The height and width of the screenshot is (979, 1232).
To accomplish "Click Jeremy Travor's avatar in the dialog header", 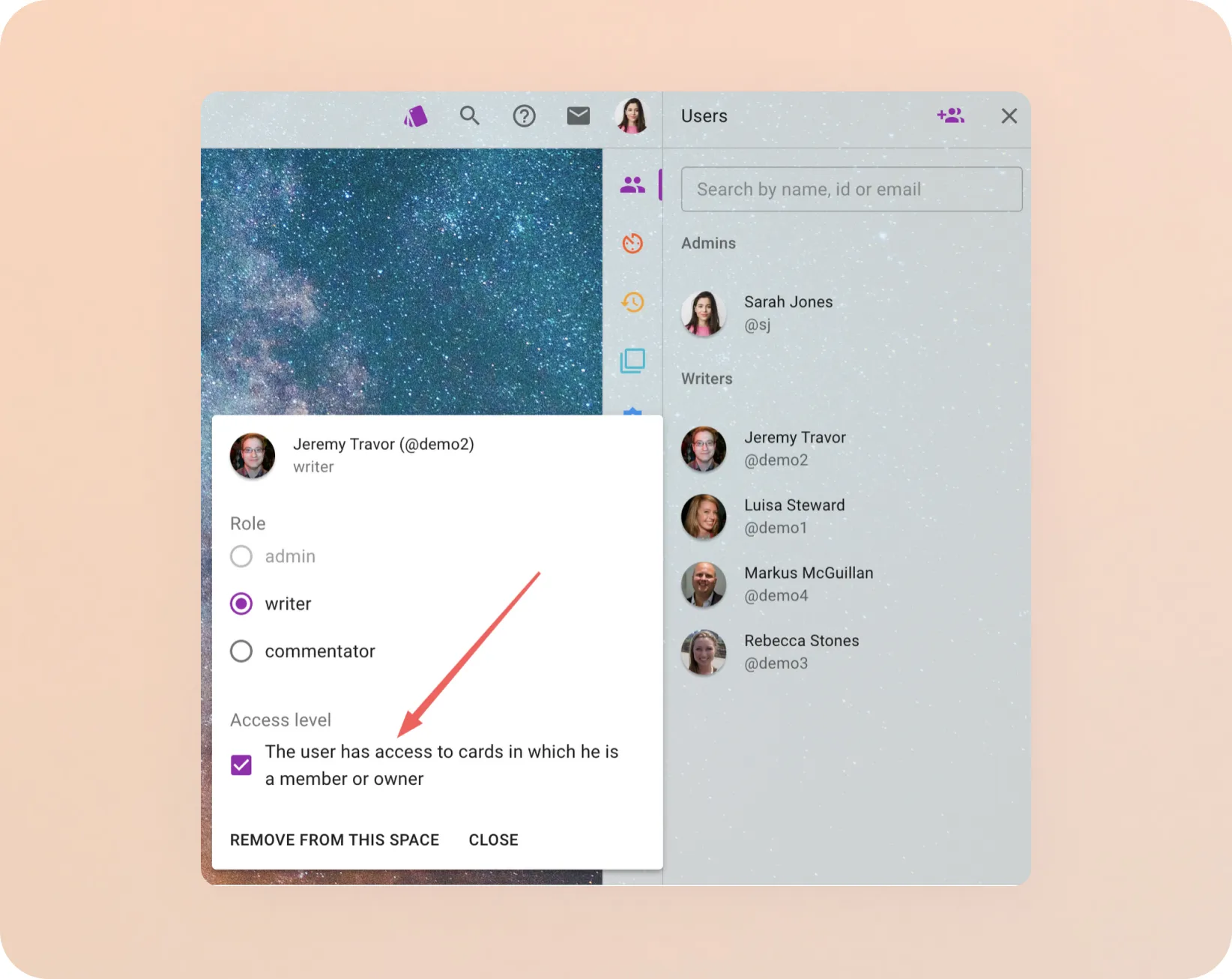I will tap(253, 455).
